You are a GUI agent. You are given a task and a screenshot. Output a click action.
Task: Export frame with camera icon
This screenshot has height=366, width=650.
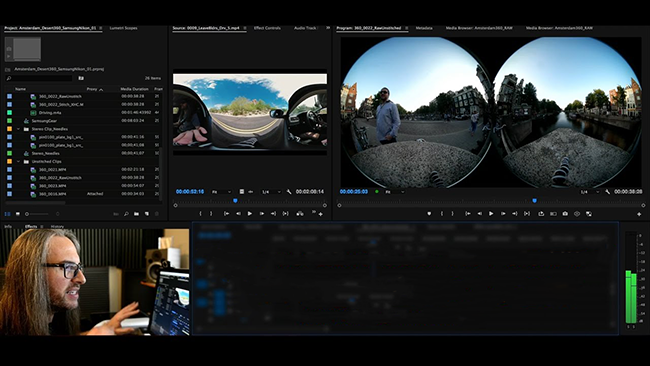(x=565, y=213)
